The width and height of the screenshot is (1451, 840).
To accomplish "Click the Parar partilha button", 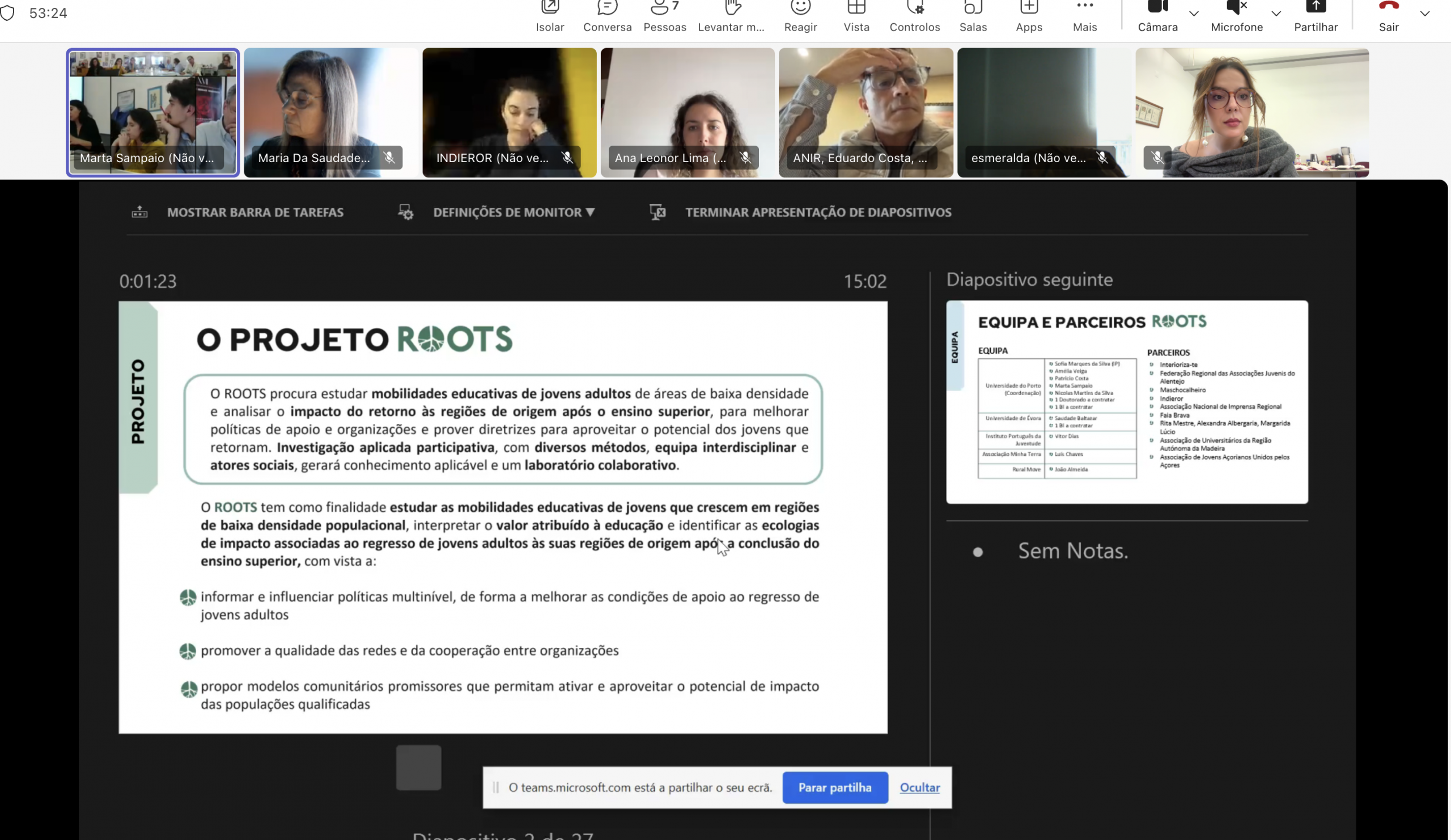I will tap(834, 787).
